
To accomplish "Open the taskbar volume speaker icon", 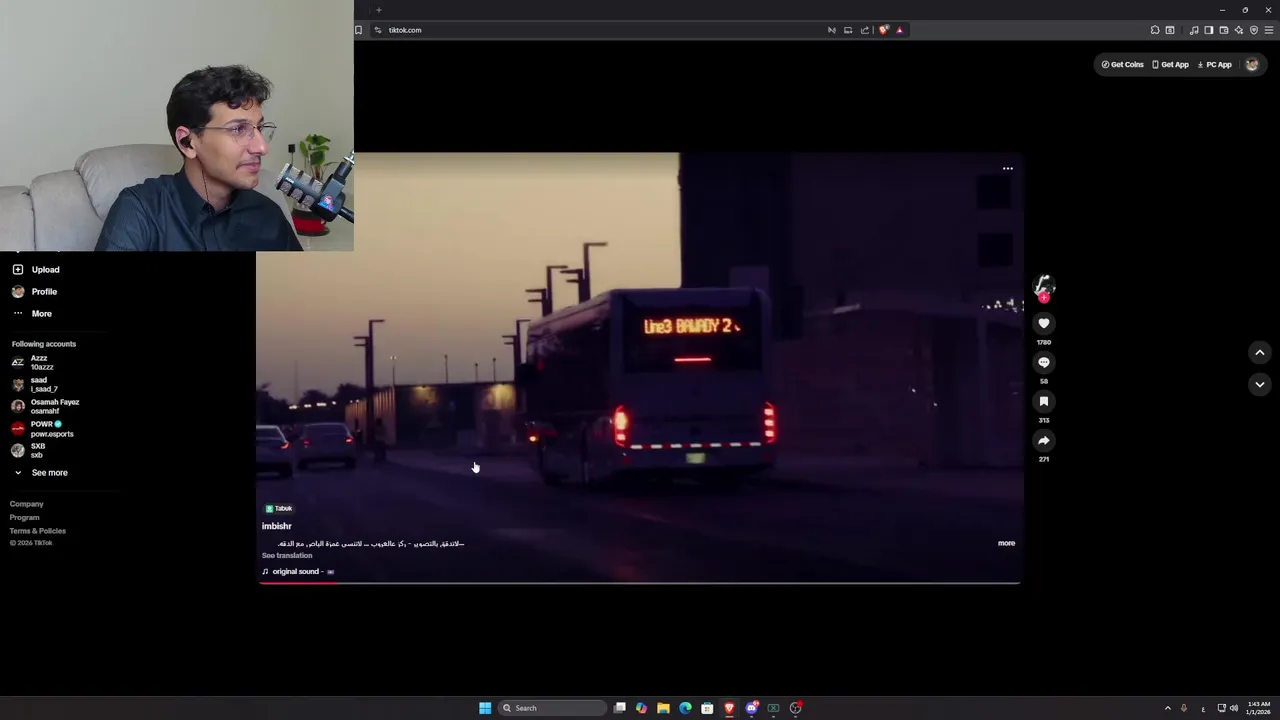I will click(x=1233, y=708).
